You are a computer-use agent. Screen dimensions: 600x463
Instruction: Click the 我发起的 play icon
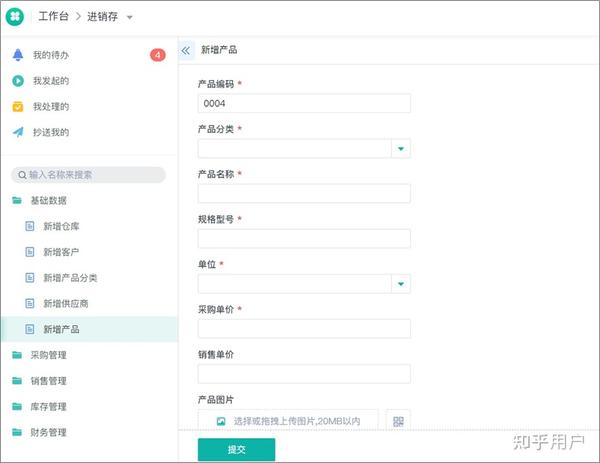(x=17, y=81)
